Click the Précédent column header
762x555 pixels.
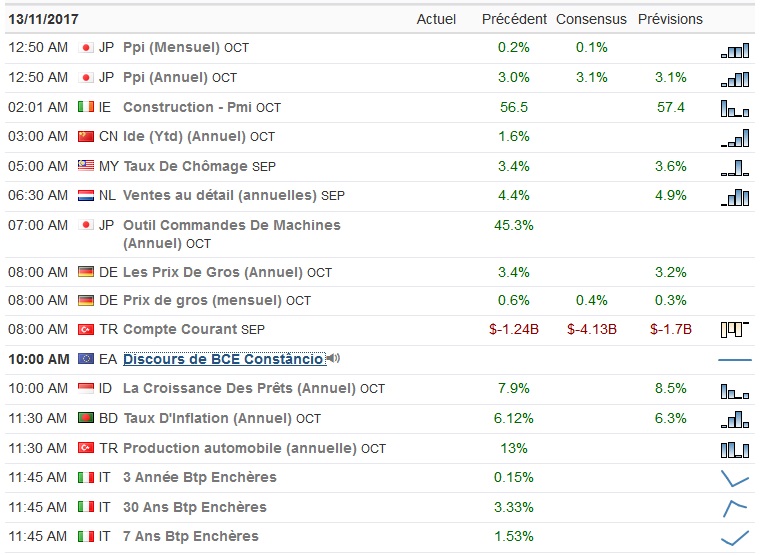[514, 19]
